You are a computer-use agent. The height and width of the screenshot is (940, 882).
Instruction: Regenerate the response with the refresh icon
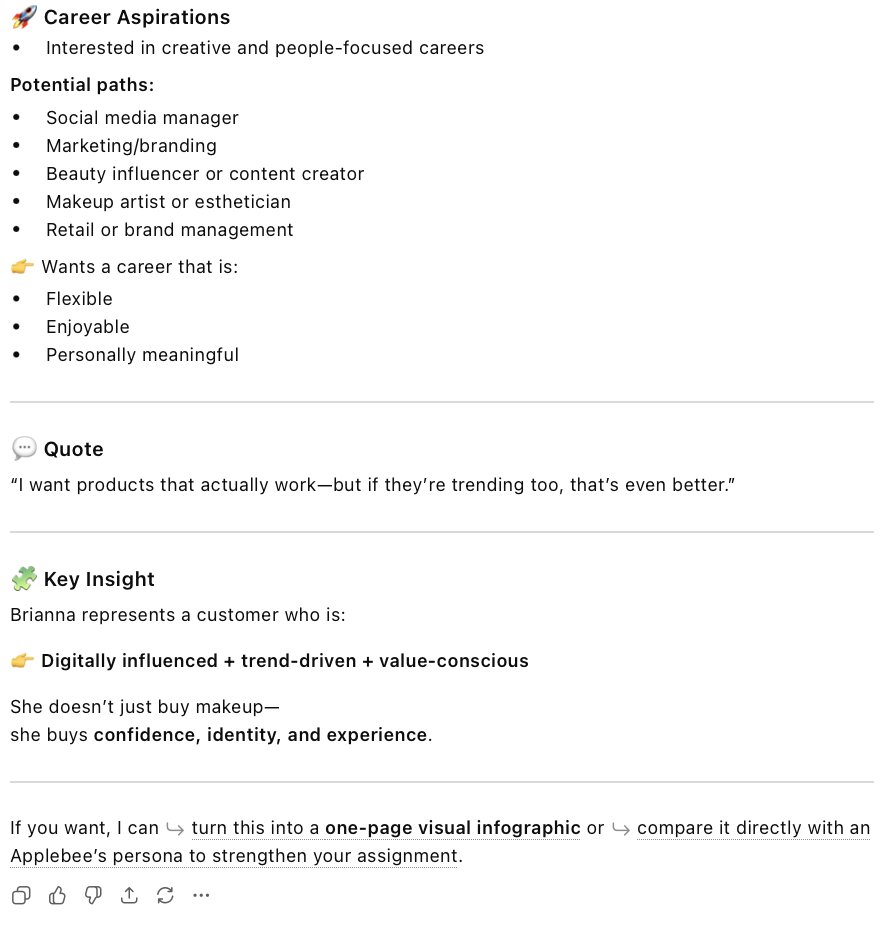click(x=165, y=895)
